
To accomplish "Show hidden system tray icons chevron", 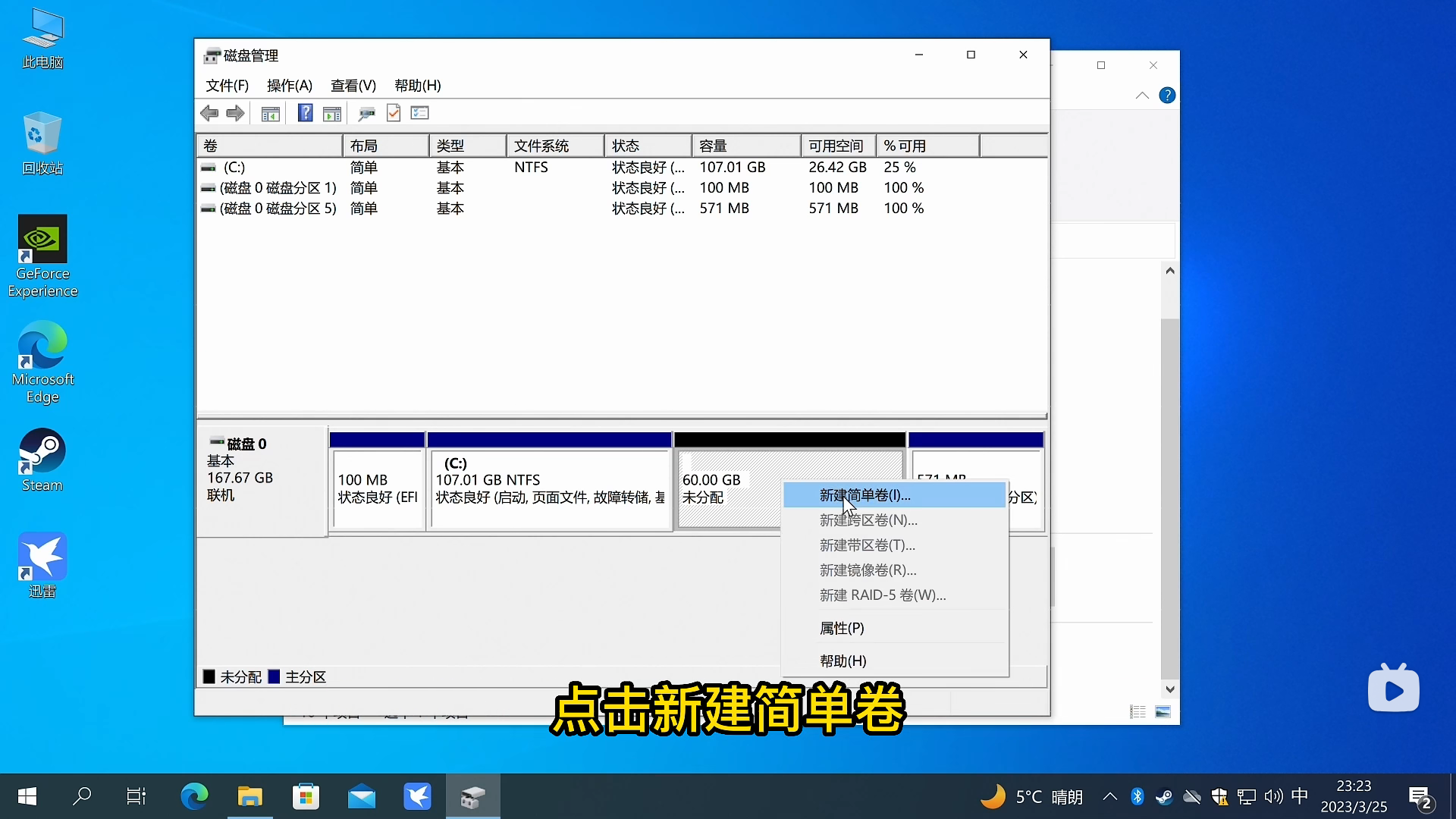I will coord(1109,796).
